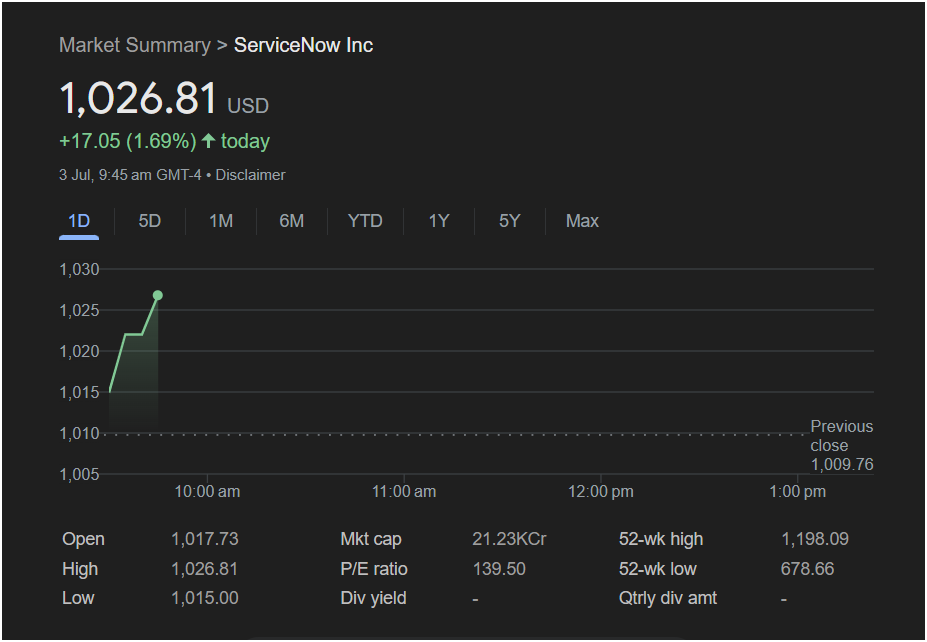This screenshot has width=927, height=642.
Task: Select the 1D time range tab
Action: [x=79, y=221]
